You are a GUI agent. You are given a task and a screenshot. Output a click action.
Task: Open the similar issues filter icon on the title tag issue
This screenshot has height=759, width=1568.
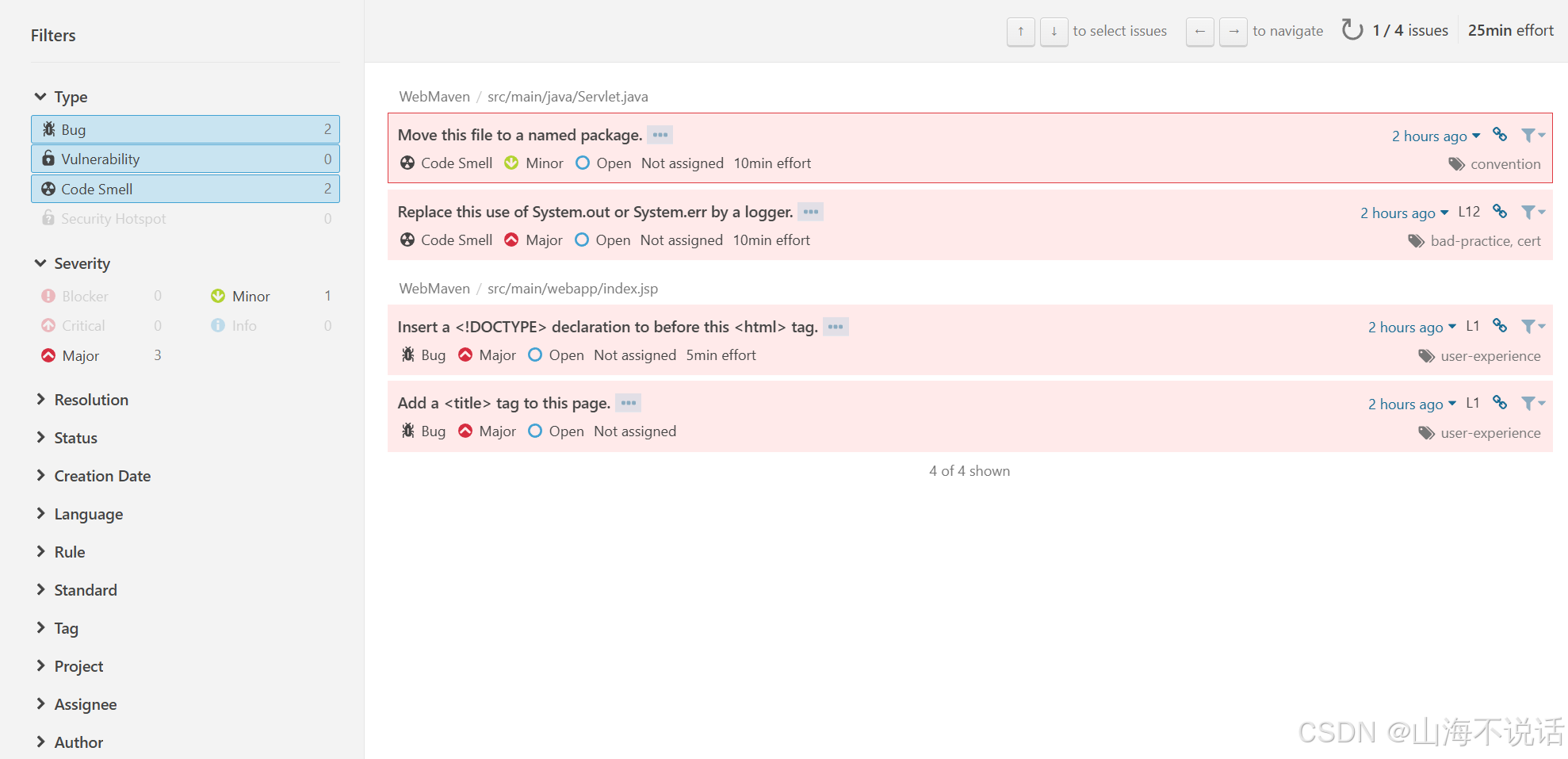1531,403
